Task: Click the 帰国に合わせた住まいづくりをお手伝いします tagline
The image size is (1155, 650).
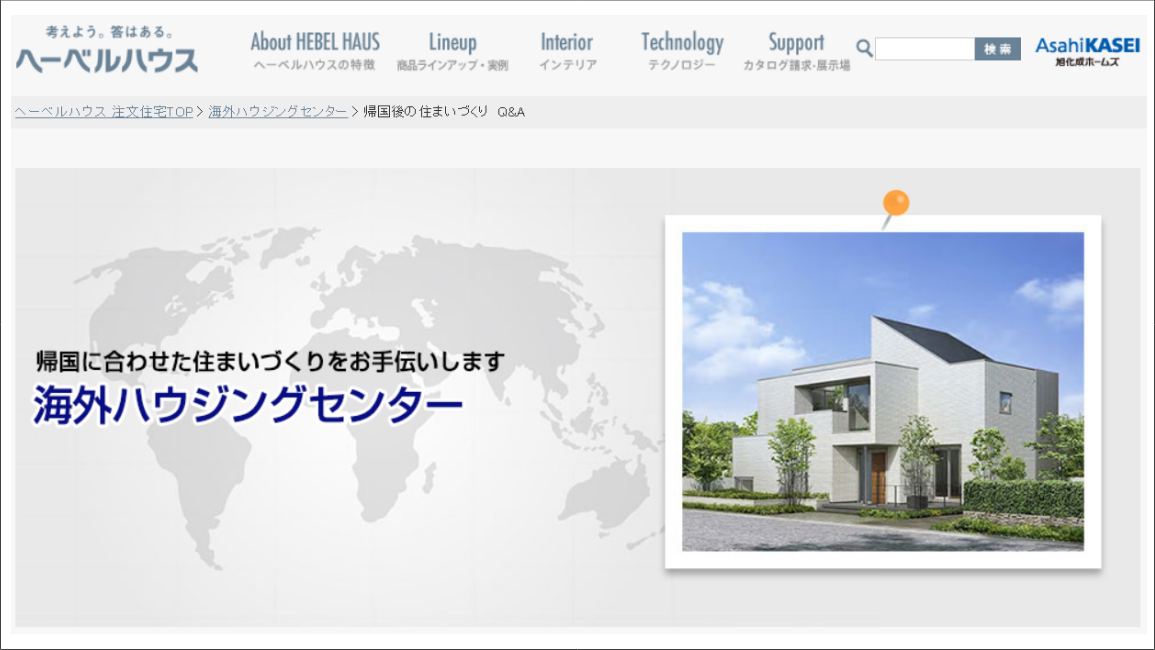Action: [270, 361]
